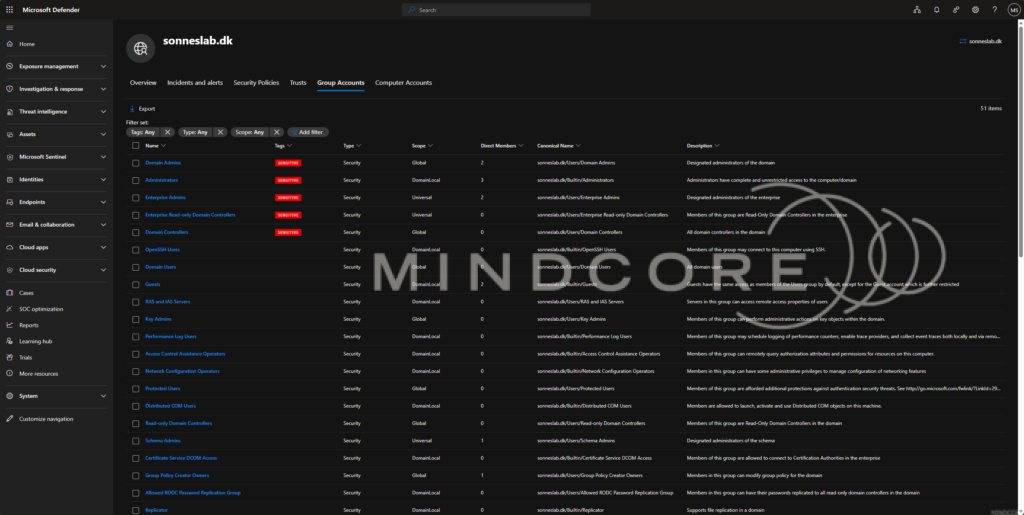Toggle the select-all header checkbox

135,146
